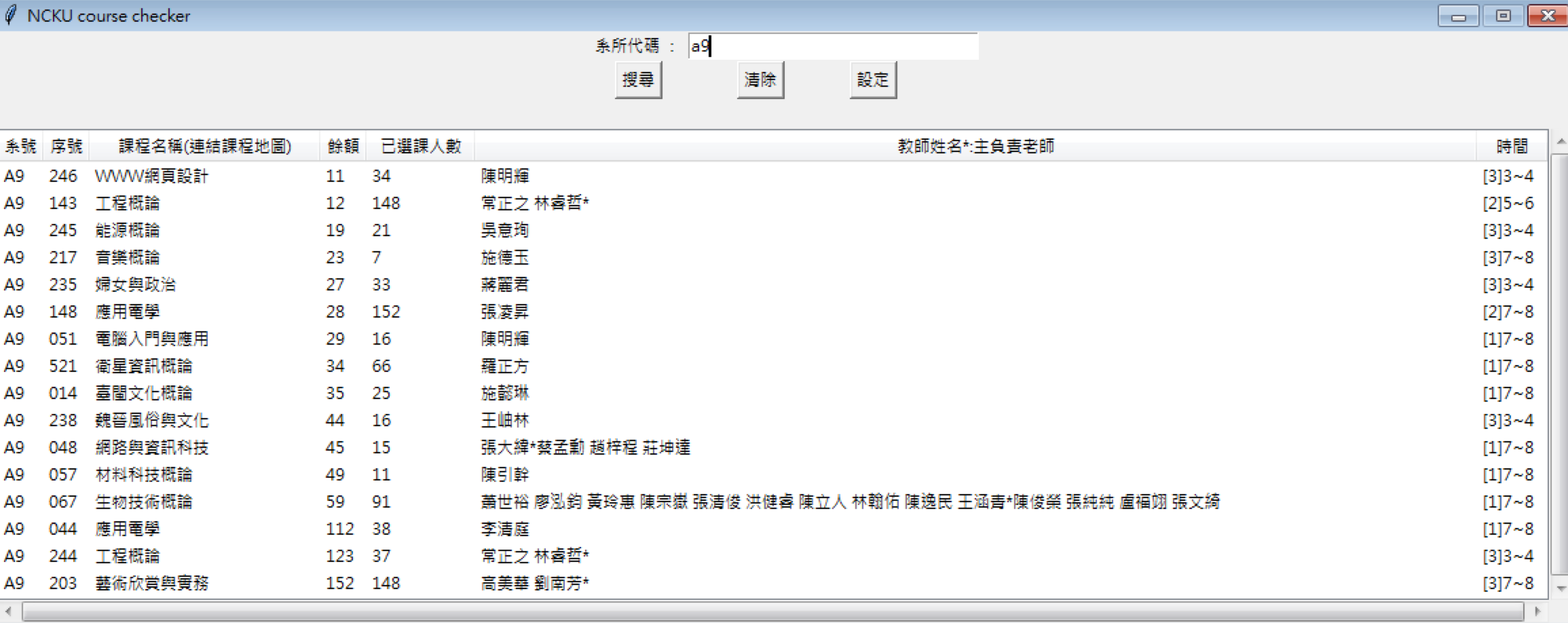Click the 教師姓名*:主負責老師 column header
Image resolution: width=1568 pixels, height=623 pixels.
[x=975, y=146]
